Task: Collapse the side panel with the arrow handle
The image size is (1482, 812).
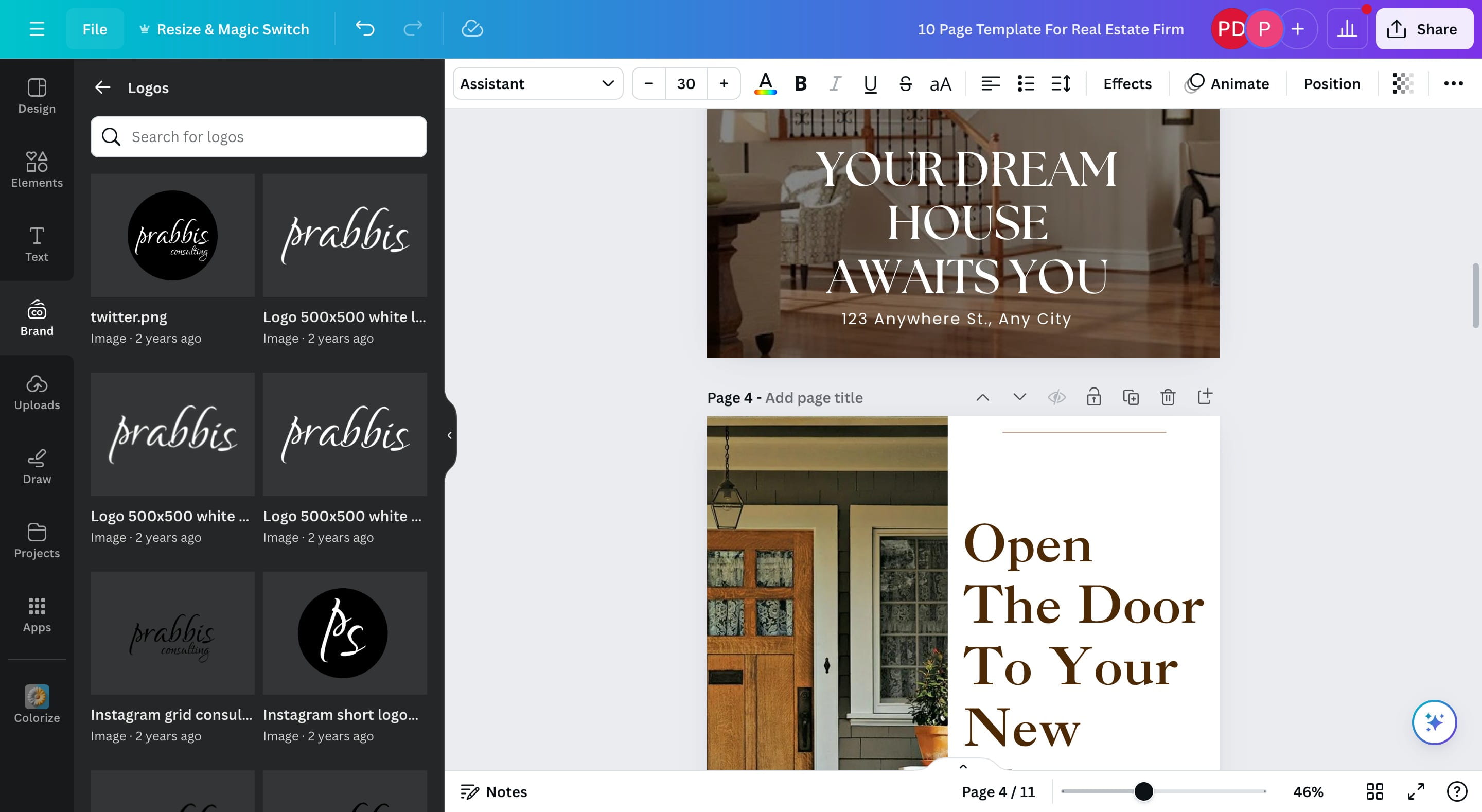Action: [x=449, y=435]
